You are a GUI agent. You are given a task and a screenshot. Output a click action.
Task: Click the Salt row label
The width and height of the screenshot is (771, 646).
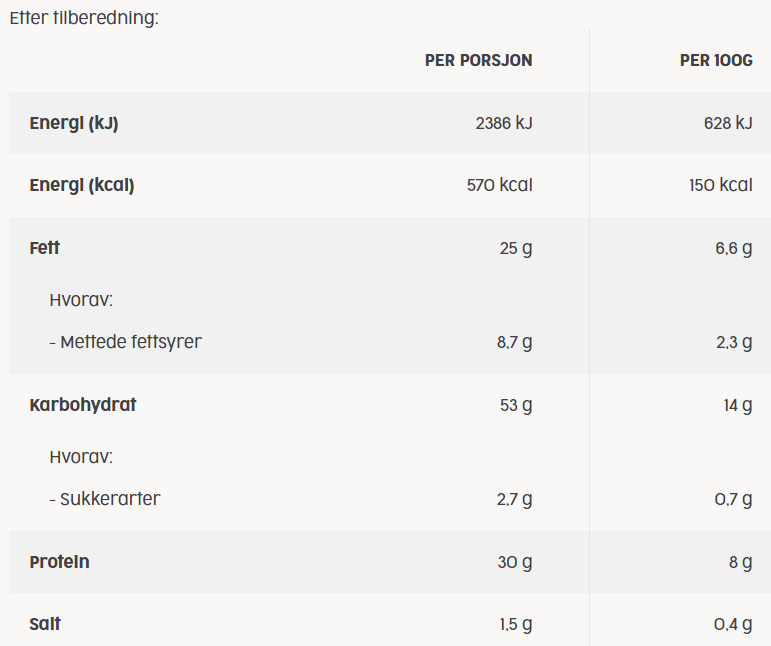click(x=45, y=624)
